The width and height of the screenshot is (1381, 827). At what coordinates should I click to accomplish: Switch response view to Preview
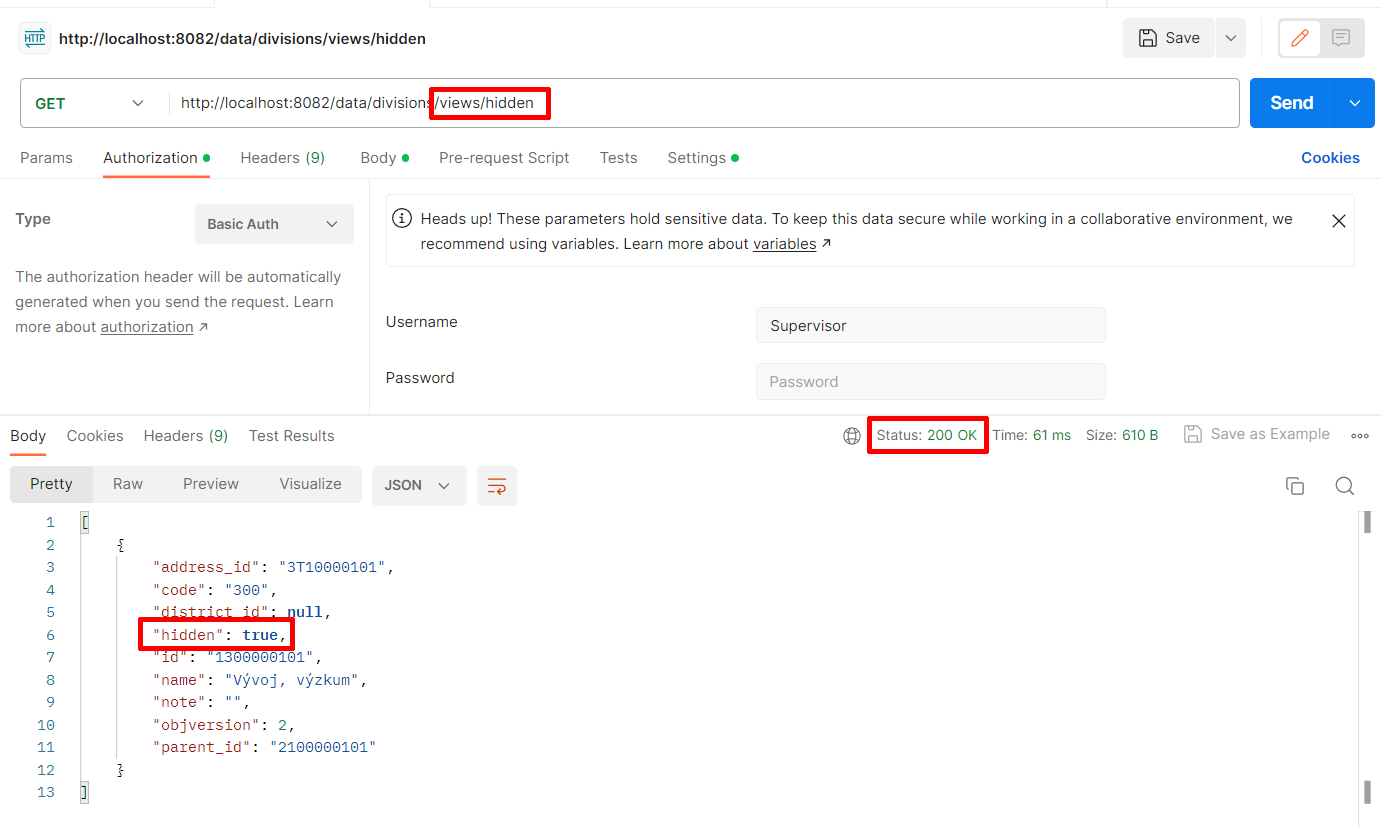[x=211, y=484]
